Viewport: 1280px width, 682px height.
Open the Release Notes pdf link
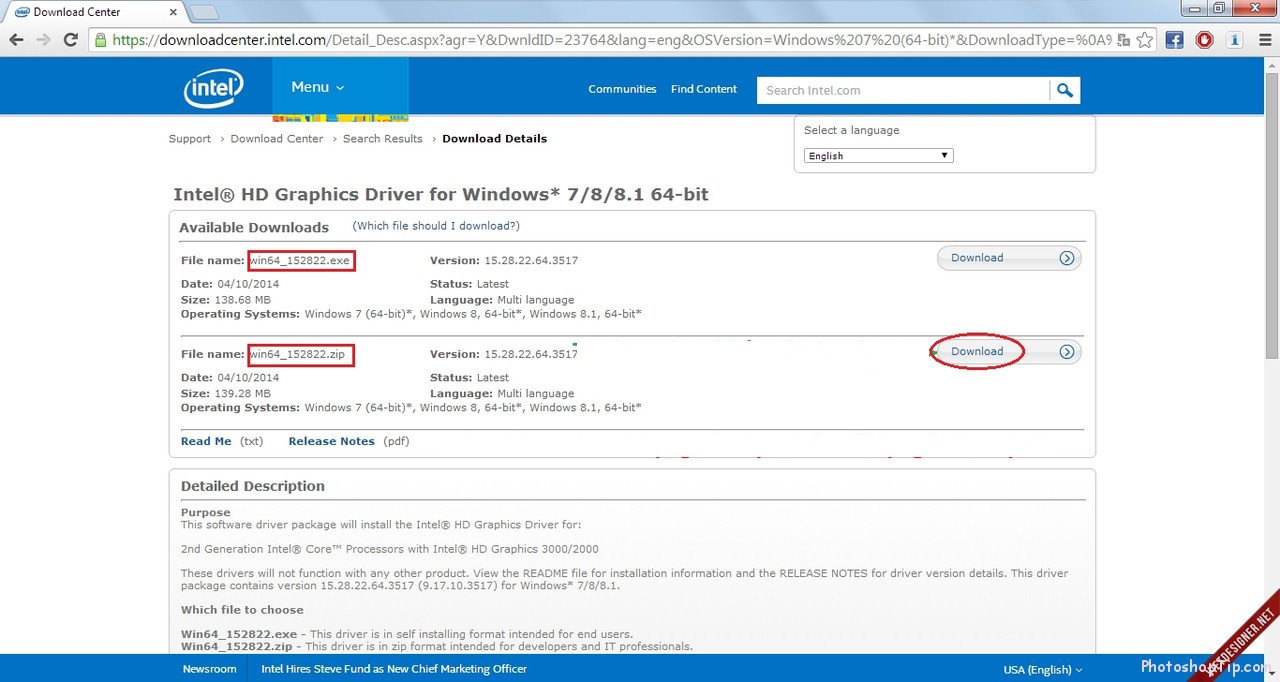[x=332, y=441]
